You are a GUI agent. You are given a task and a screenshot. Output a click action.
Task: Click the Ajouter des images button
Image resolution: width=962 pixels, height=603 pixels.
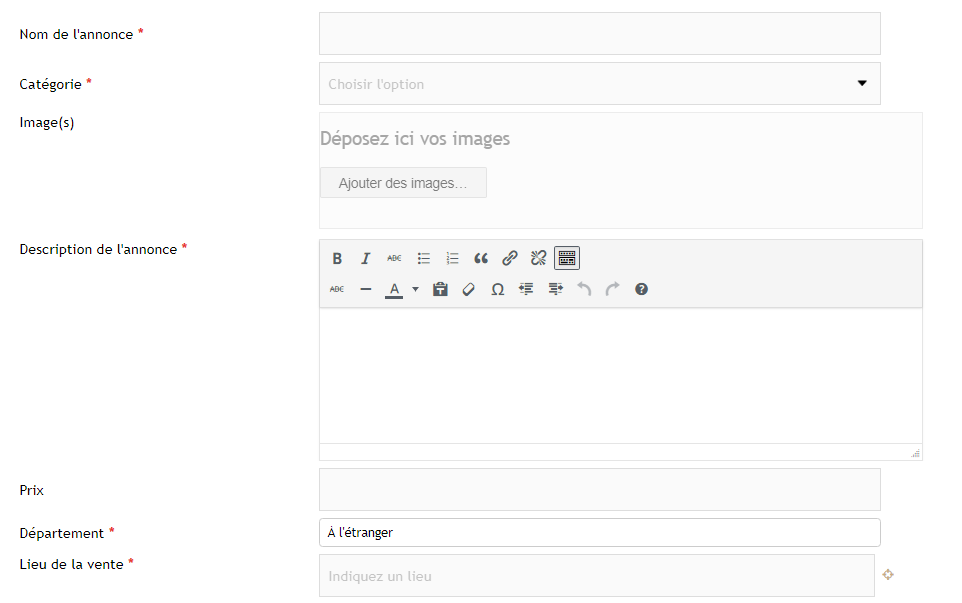point(403,183)
